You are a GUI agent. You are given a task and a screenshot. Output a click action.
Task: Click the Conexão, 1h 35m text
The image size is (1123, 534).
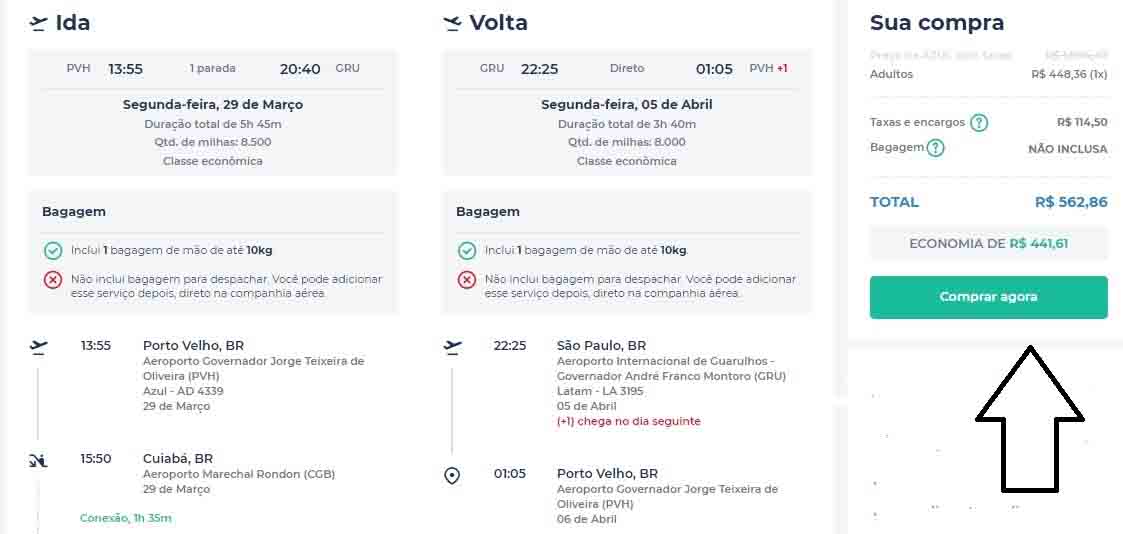point(126,518)
